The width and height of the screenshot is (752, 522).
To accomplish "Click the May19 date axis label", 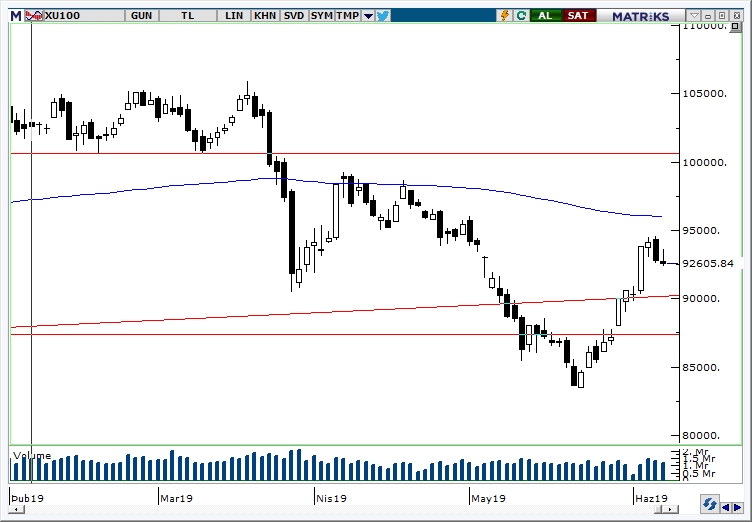I will pyautogui.click(x=488, y=498).
